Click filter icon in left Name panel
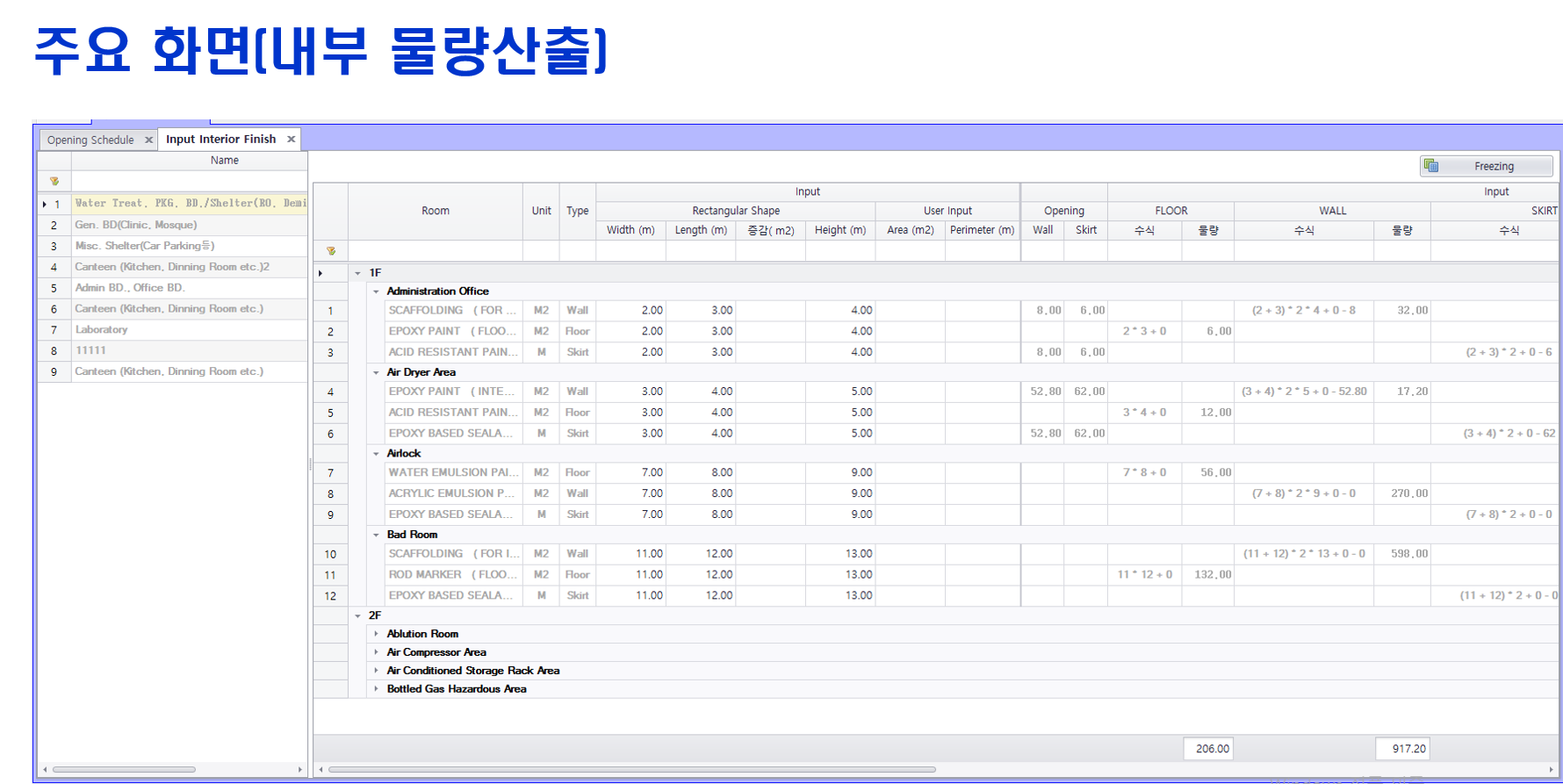Image resolution: width=1563 pixels, height=784 pixels. click(x=54, y=181)
